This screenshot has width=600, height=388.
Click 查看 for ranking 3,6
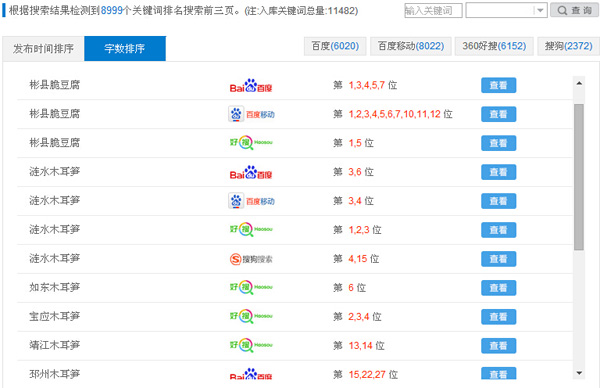coord(499,172)
